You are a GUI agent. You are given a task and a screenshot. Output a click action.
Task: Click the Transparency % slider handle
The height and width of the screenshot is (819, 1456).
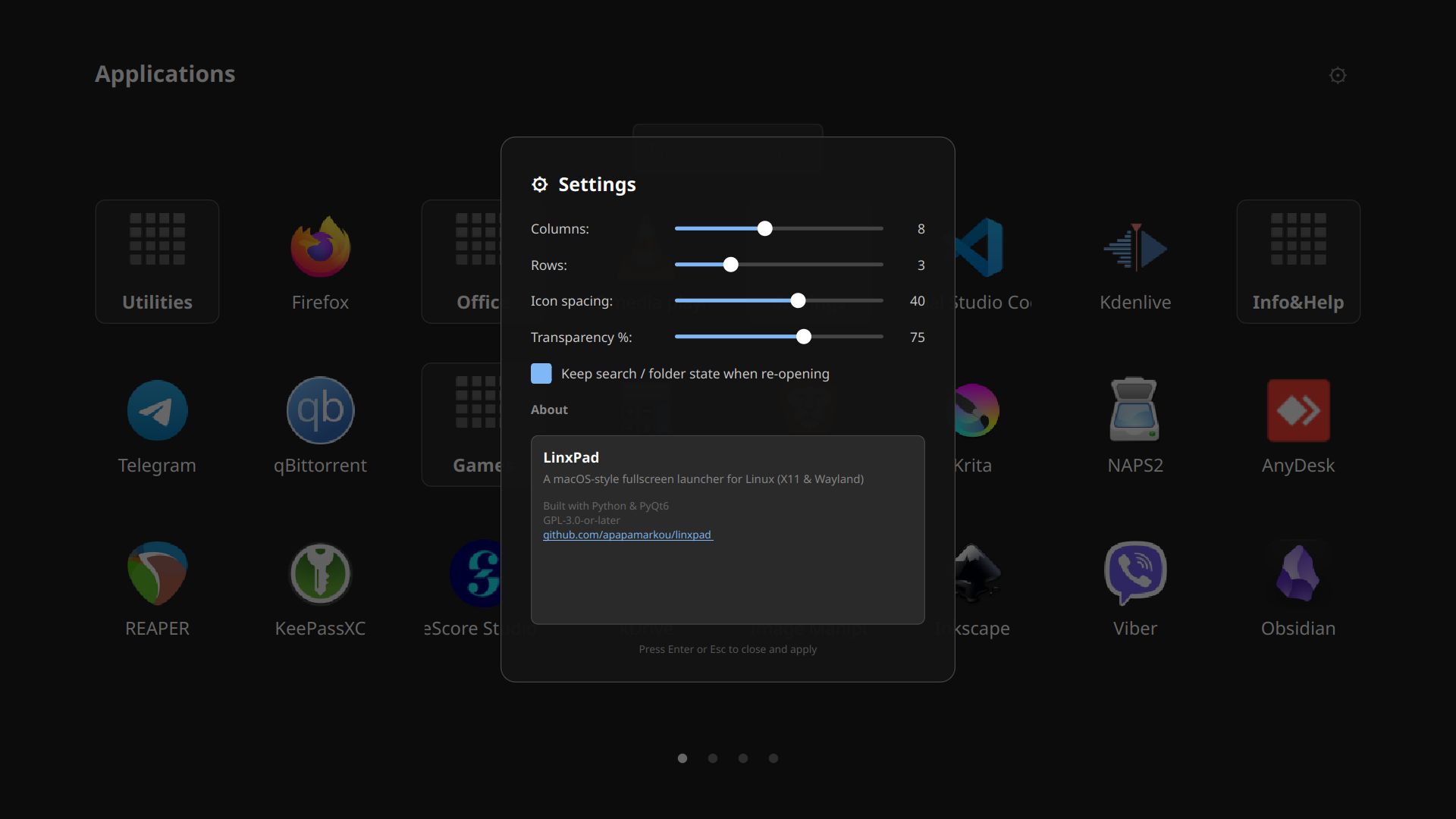804,337
